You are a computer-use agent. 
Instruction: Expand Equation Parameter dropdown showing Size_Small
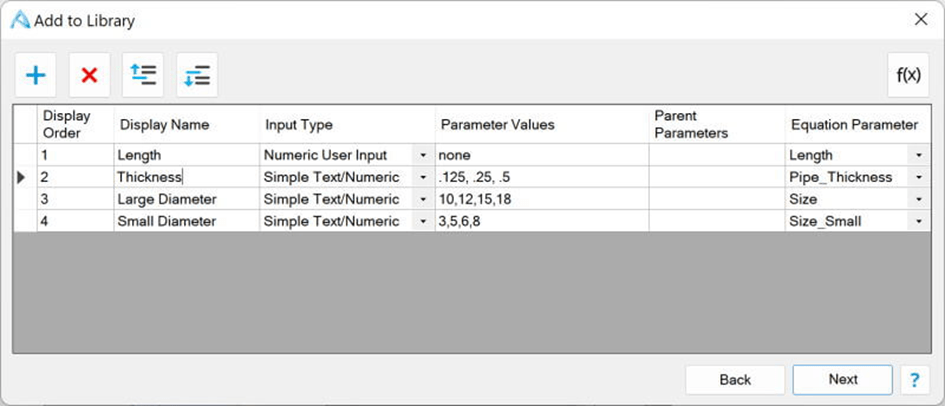click(x=918, y=222)
